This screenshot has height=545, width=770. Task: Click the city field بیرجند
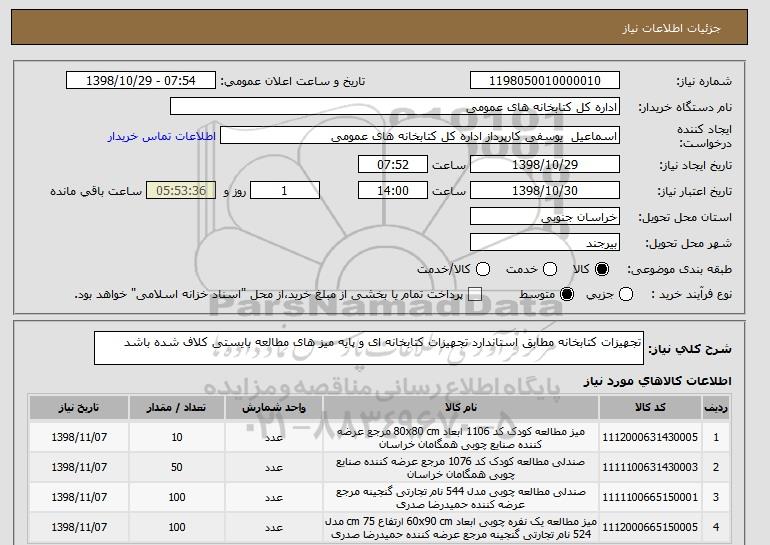[x=545, y=243]
